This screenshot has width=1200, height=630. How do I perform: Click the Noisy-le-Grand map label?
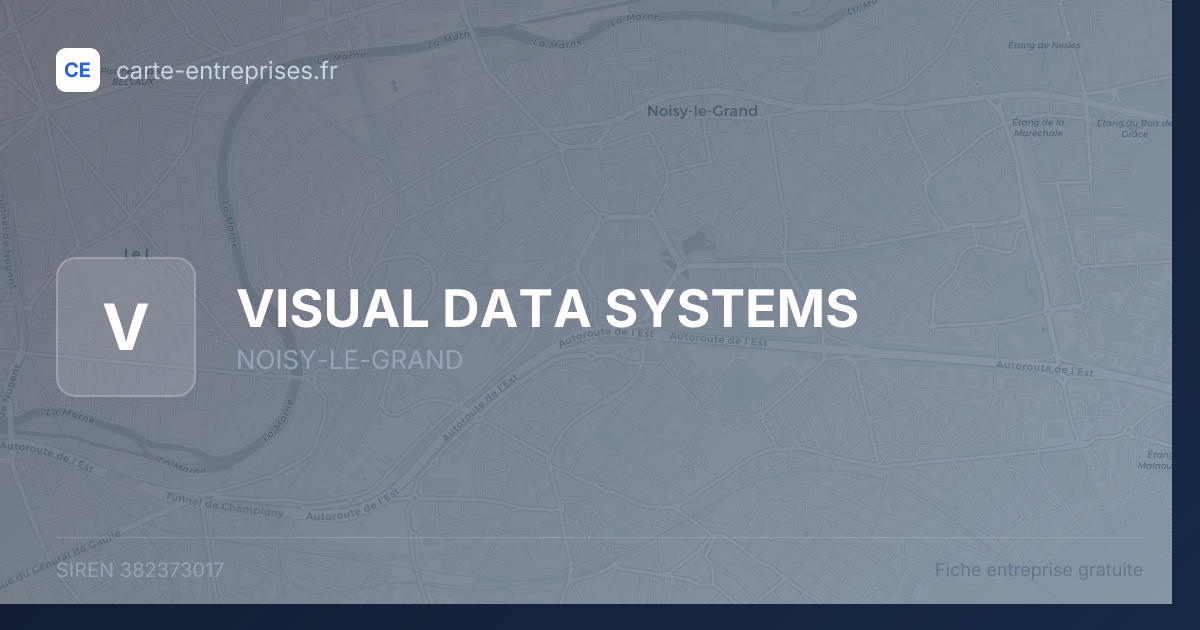pos(702,111)
